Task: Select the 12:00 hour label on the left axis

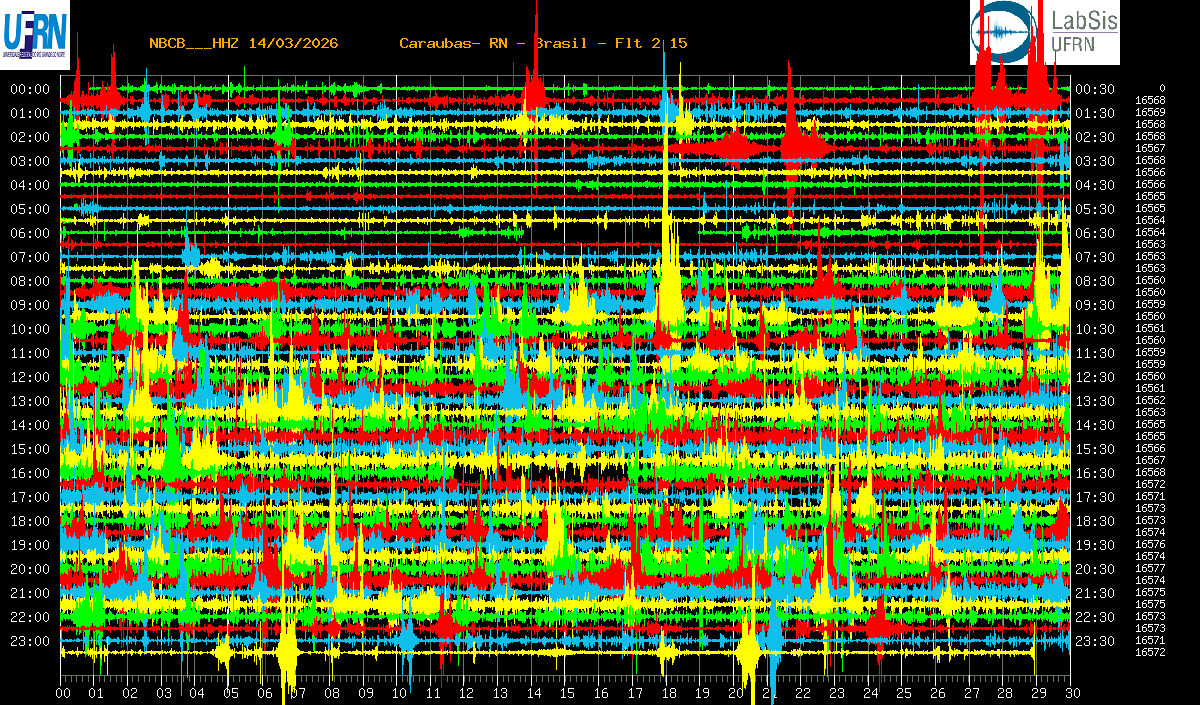Action: (x=30, y=377)
